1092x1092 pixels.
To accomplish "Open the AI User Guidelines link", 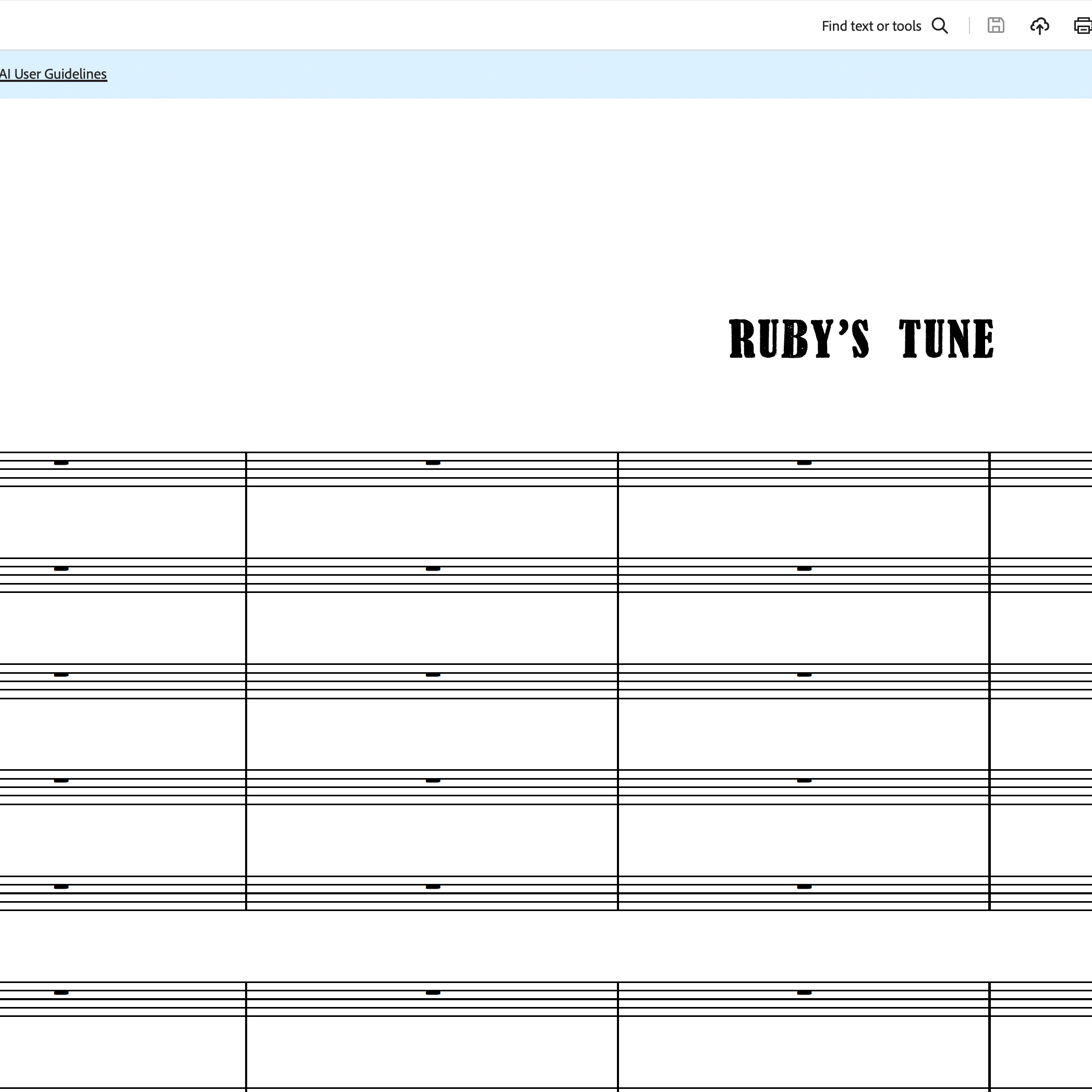I will click(x=53, y=74).
